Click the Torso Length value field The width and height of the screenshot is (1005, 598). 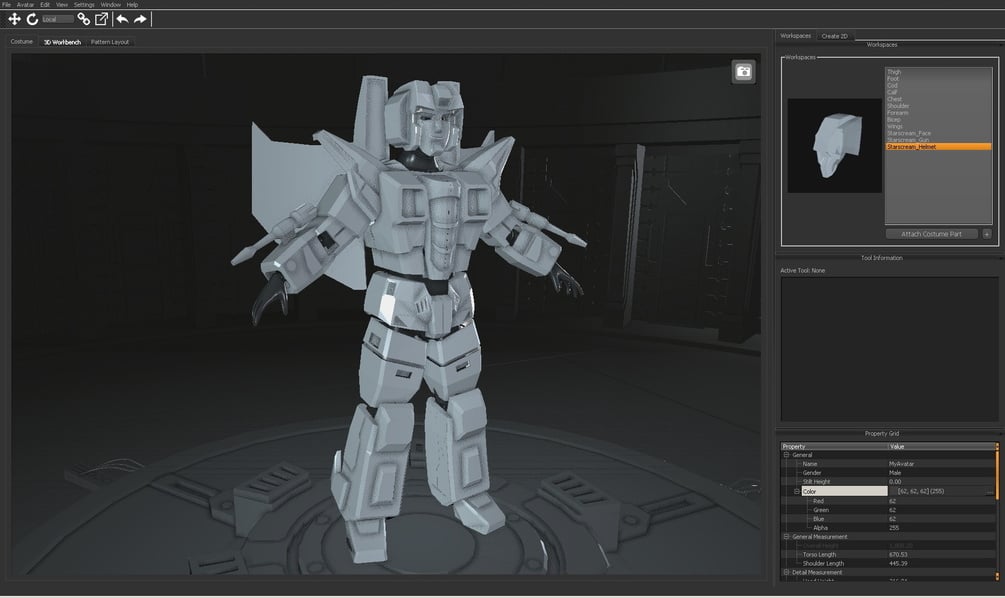pyautogui.click(x=942, y=554)
